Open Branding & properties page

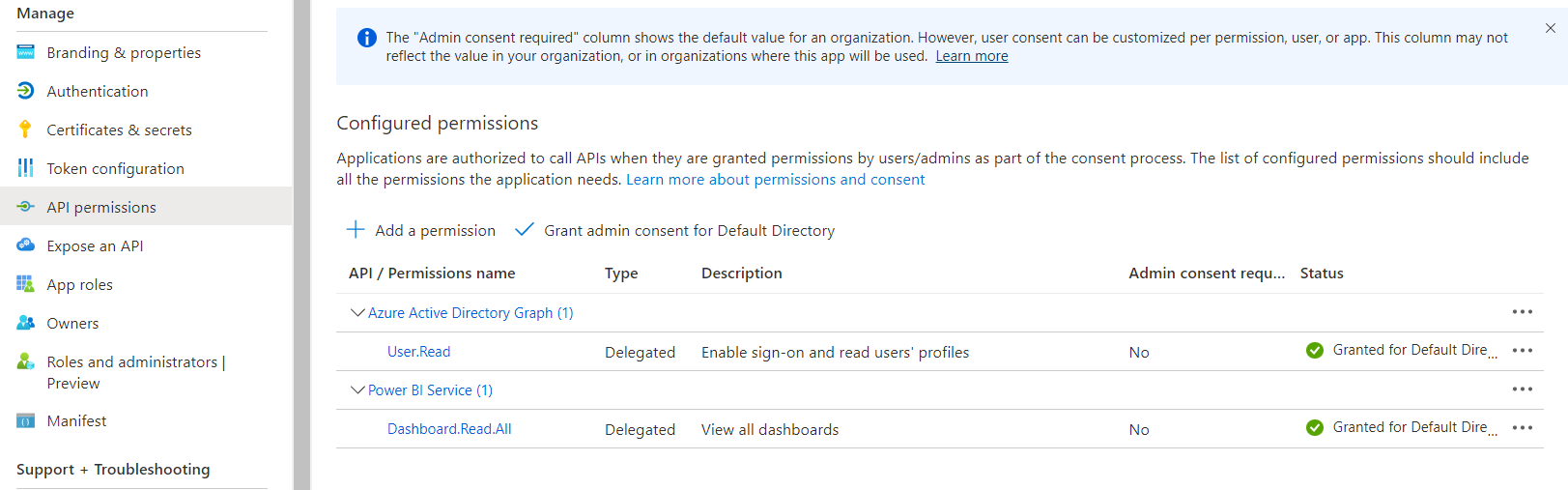pyautogui.click(x=124, y=52)
